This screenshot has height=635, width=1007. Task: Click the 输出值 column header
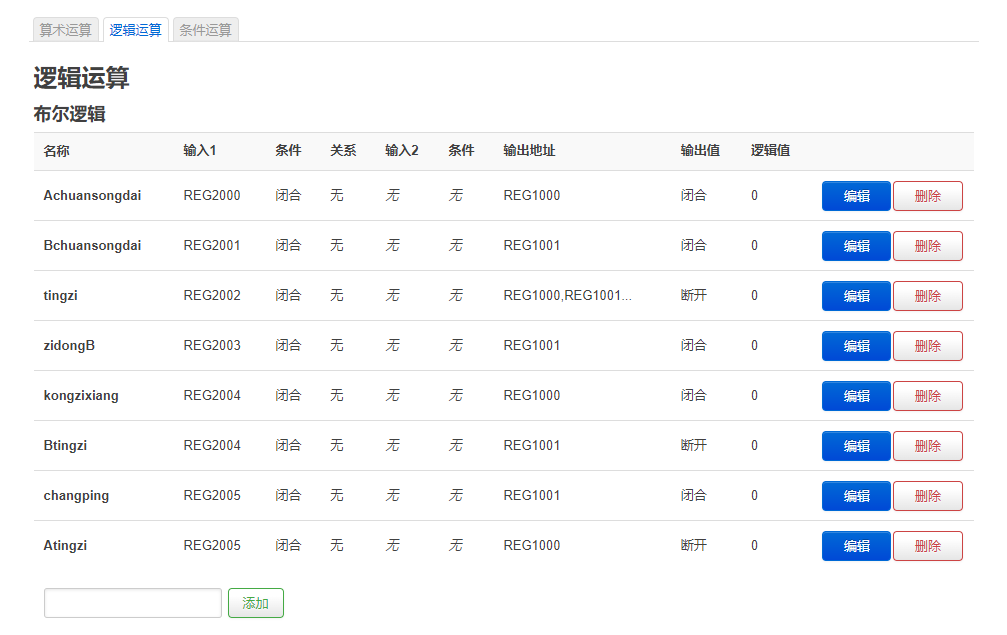[x=700, y=150]
